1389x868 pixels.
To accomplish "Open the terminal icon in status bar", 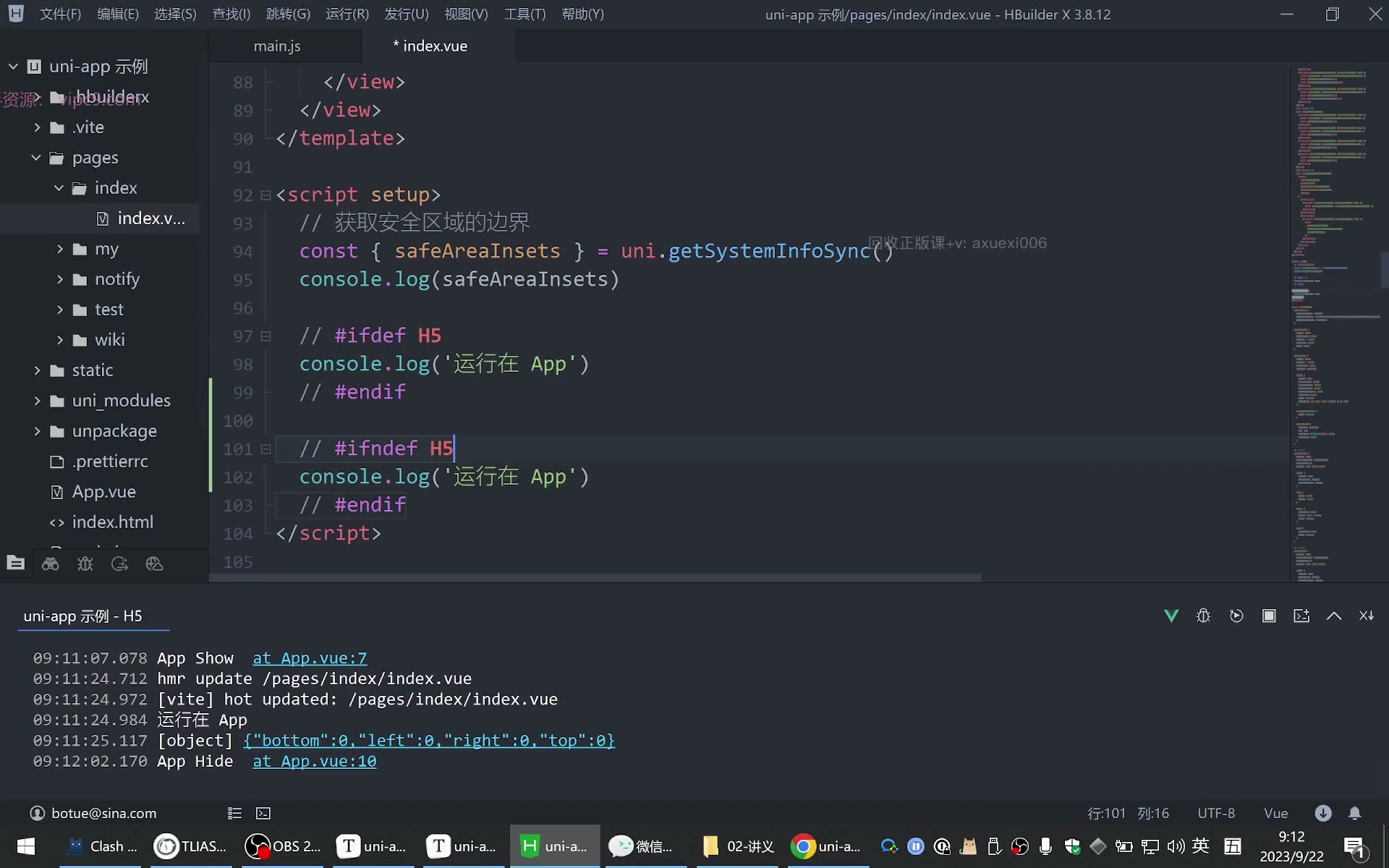I will click(x=263, y=813).
